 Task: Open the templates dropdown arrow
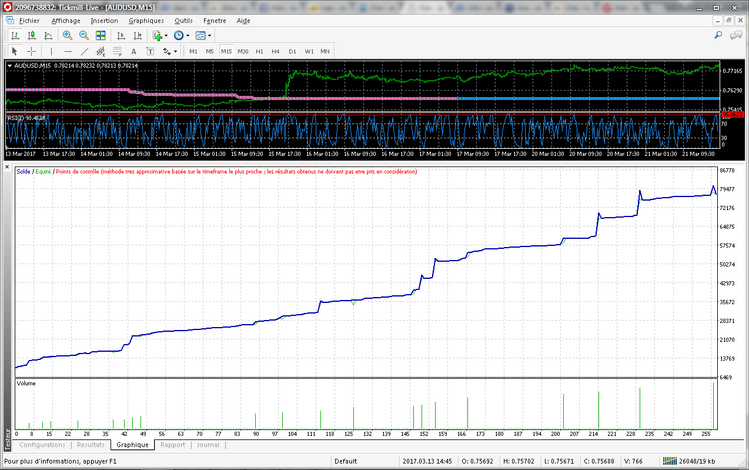pos(211,36)
